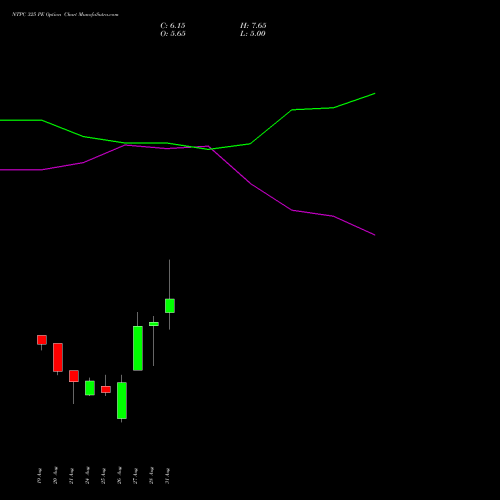Click the high value "H: 7.65"
Screen dimensions: 500x500
point(253,26)
